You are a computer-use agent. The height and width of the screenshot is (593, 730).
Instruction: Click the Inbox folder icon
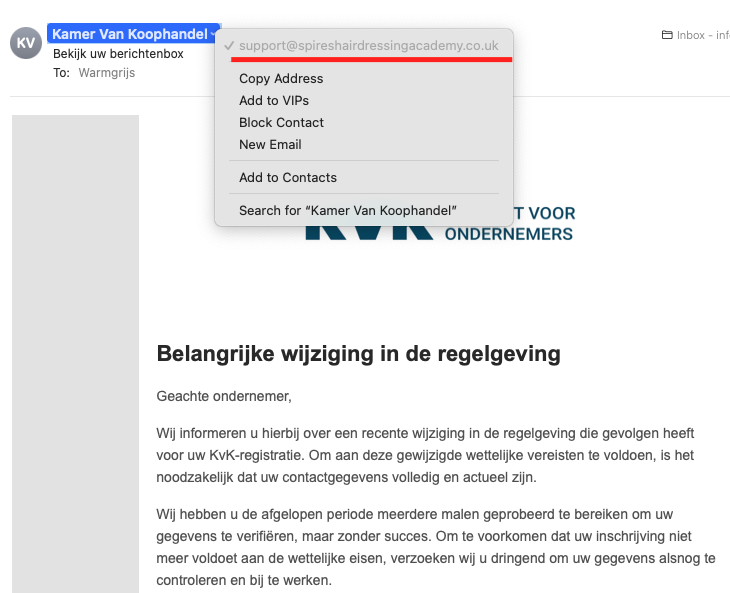point(667,35)
